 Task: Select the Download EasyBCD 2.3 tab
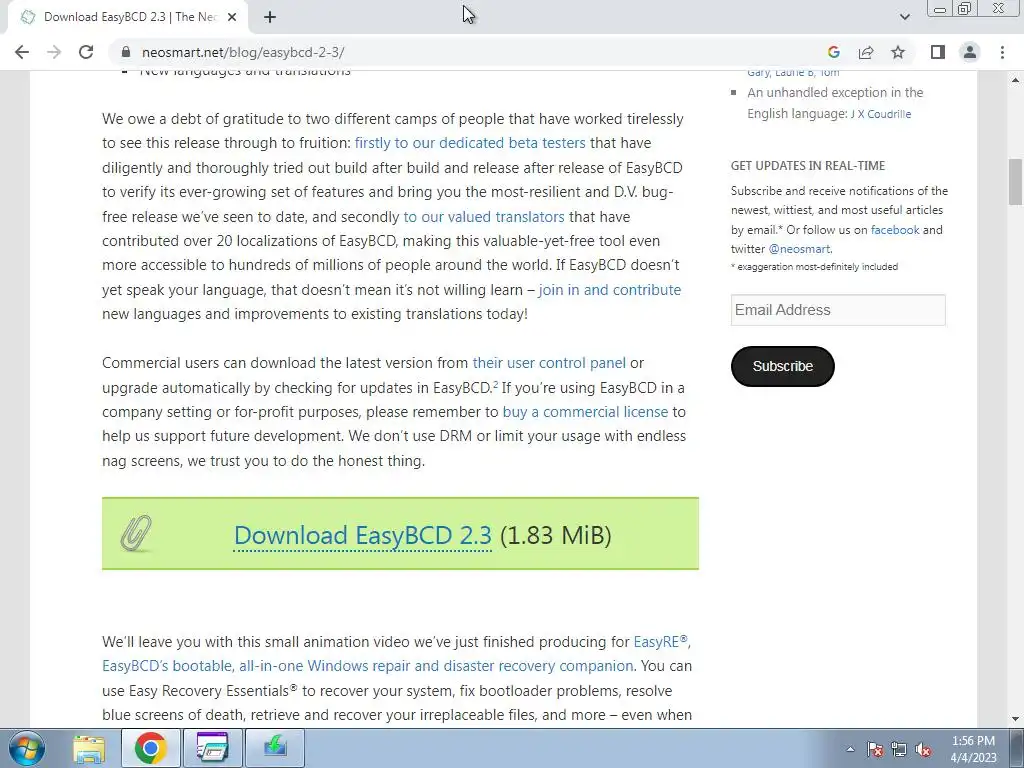128,17
